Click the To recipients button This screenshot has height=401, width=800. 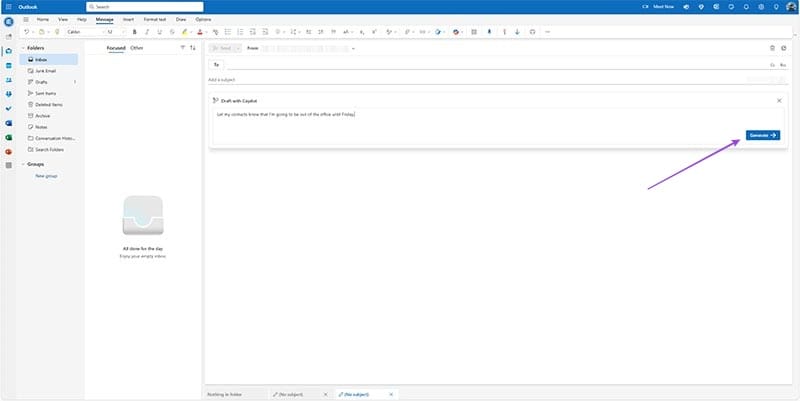(x=216, y=65)
